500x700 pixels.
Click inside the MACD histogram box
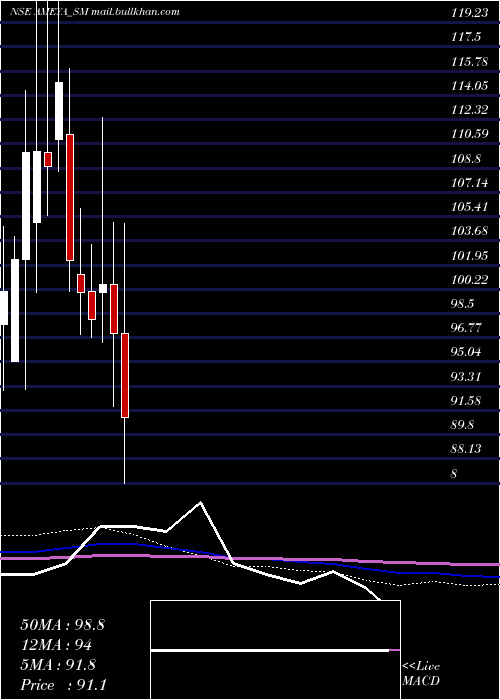click(275, 650)
